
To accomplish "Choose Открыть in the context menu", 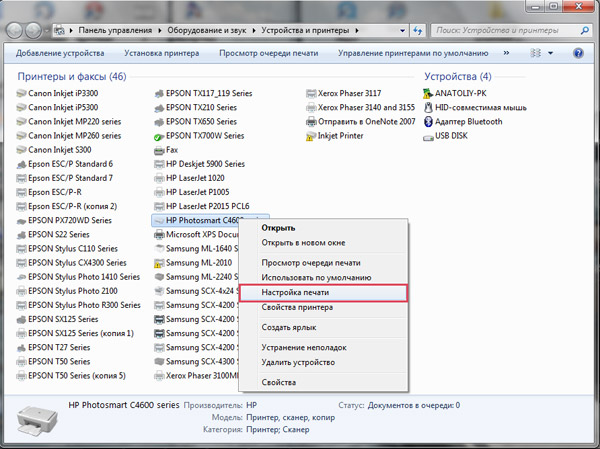I will (x=323, y=228).
